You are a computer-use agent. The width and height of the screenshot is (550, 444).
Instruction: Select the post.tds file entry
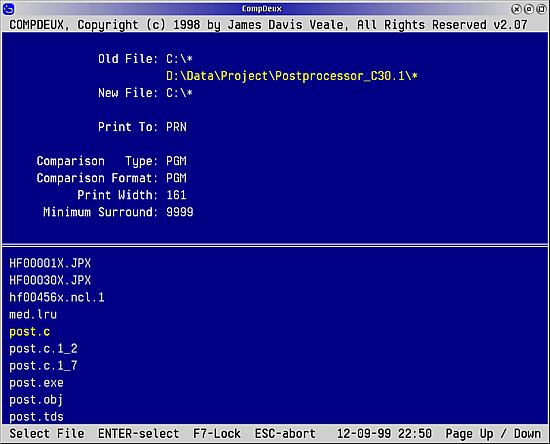[x=36, y=417]
